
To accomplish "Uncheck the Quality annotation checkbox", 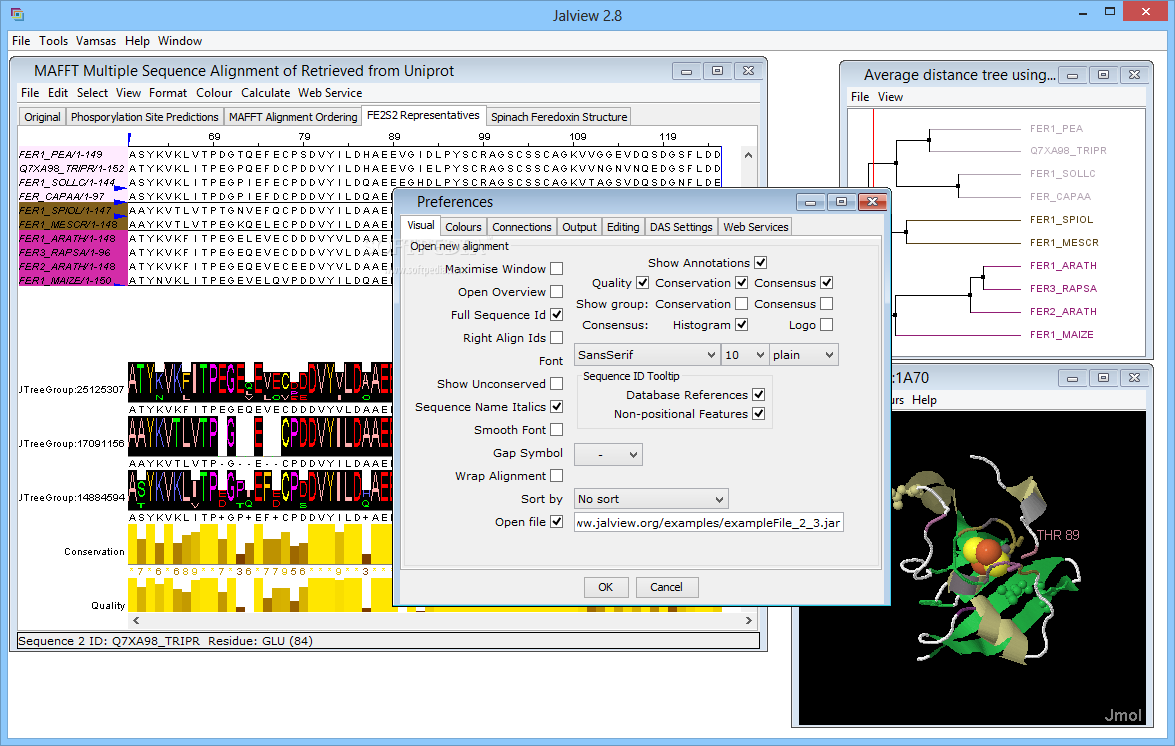I will coord(642,283).
